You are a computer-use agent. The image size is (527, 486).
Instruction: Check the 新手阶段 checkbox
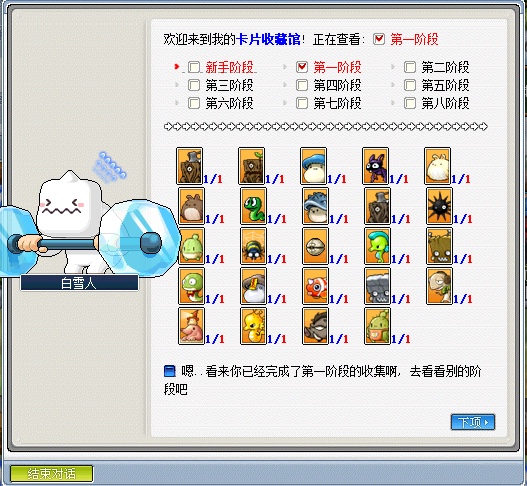coord(194,67)
